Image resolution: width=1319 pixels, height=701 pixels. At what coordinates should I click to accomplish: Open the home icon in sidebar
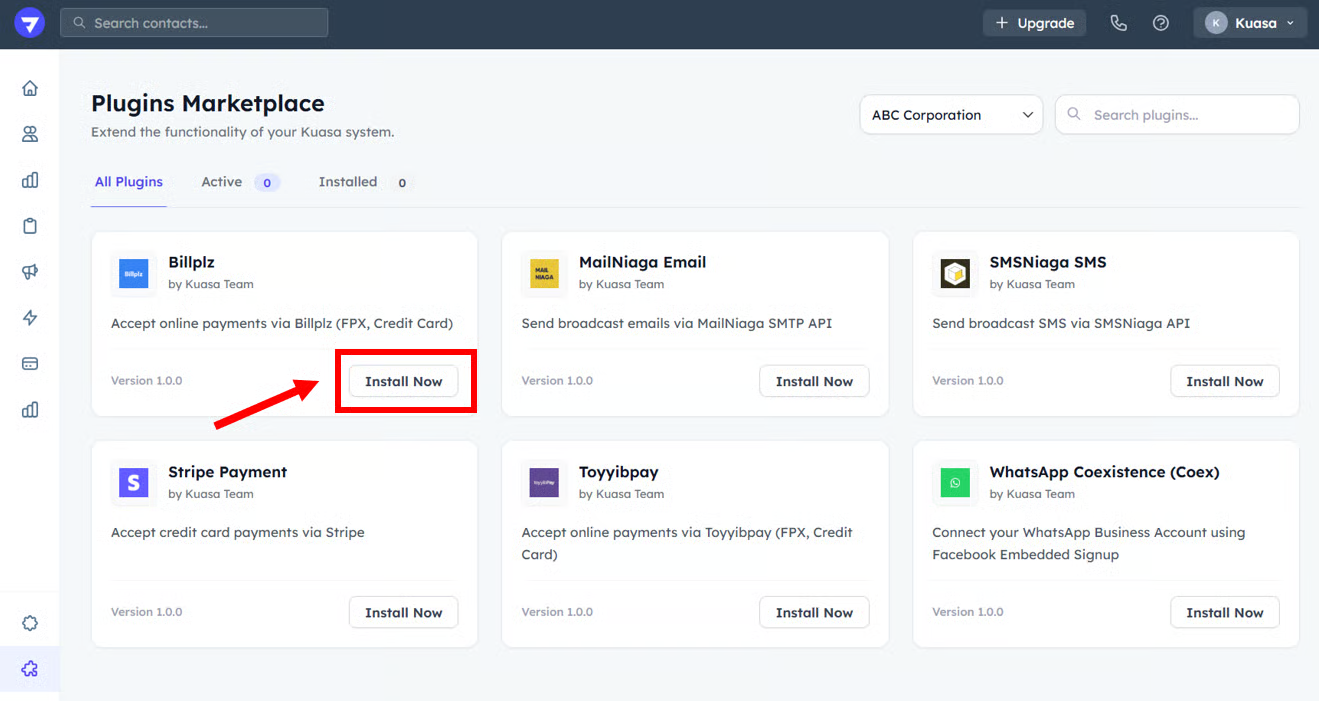click(30, 88)
